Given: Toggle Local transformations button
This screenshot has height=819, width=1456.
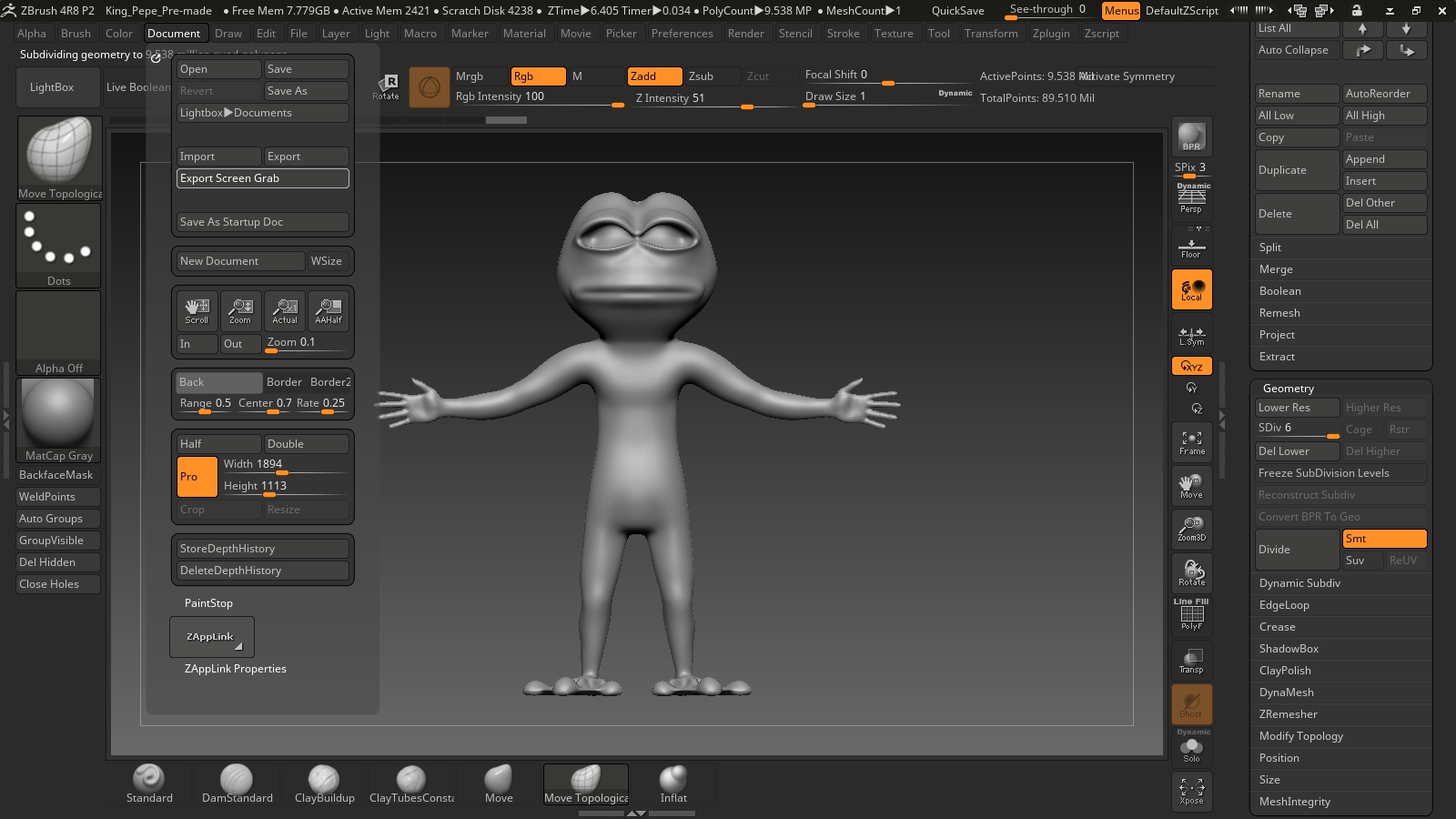Looking at the screenshot, I should click(x=1191, y=289).
